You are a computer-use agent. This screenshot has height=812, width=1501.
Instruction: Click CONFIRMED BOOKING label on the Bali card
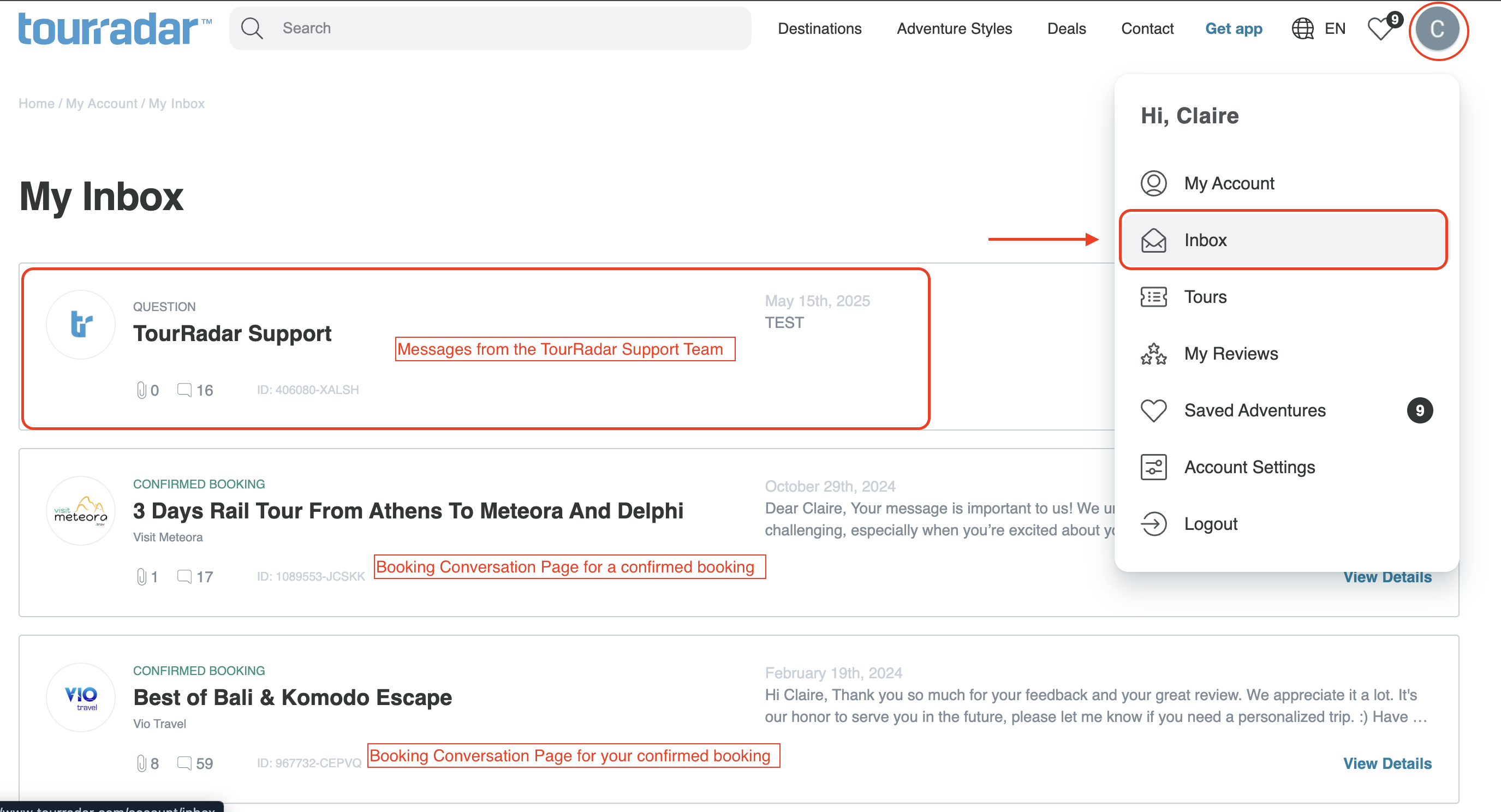coord(199,670)
